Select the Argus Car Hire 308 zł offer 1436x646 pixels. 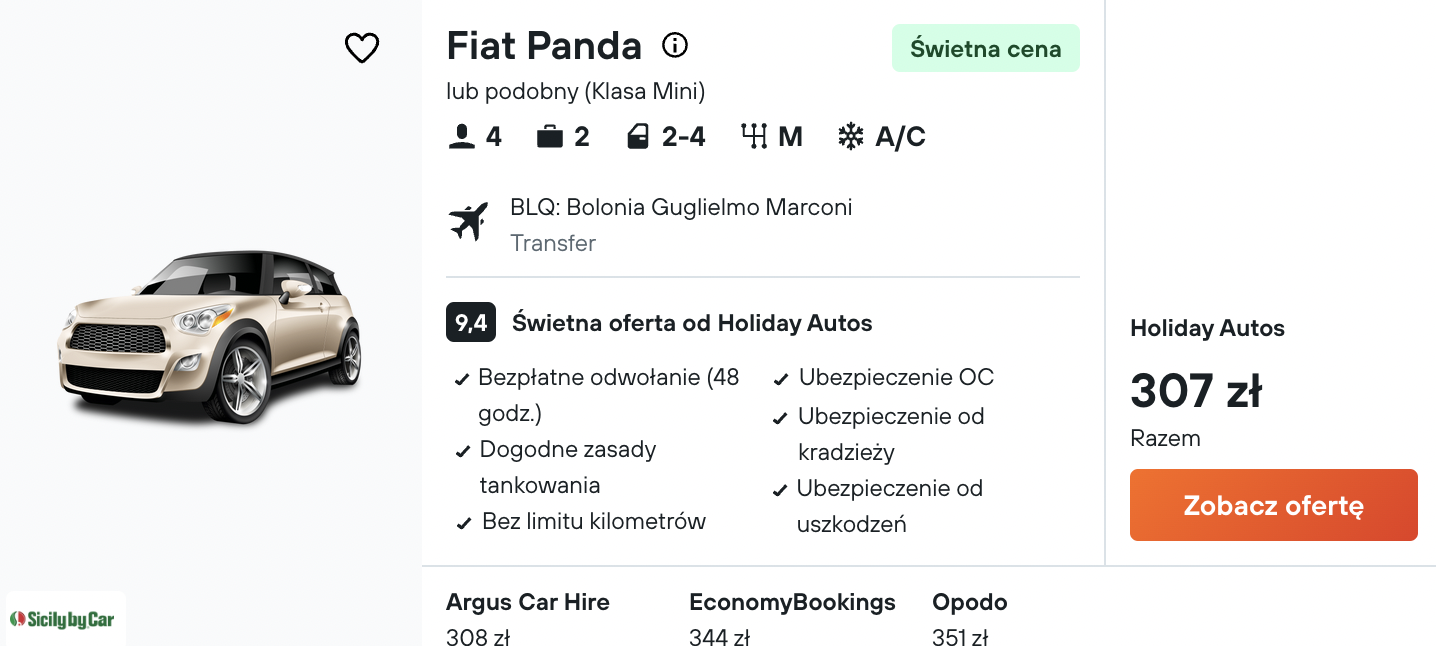528,618
